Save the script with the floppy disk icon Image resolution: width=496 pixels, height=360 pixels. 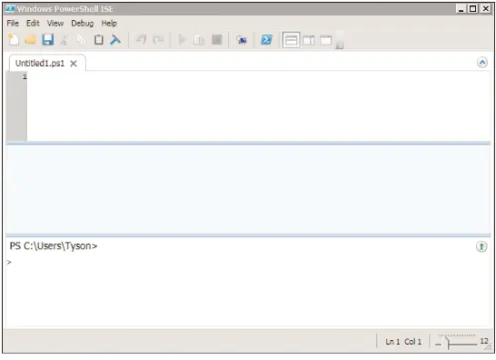[48, 40]
